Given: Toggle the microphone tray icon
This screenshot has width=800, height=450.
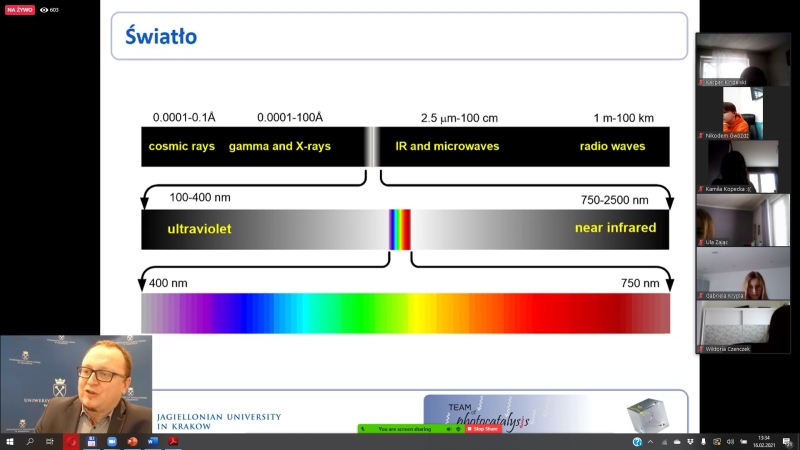Looking at the screenshot, I should 704,442.
